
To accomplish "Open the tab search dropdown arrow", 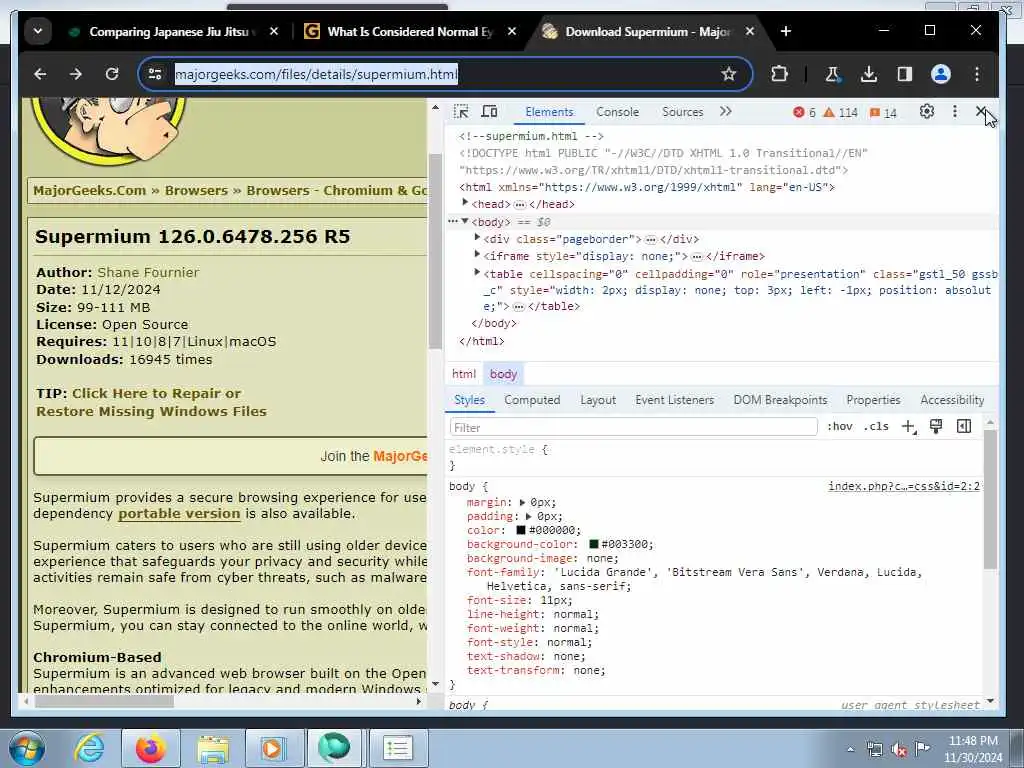I will [38, 31].
